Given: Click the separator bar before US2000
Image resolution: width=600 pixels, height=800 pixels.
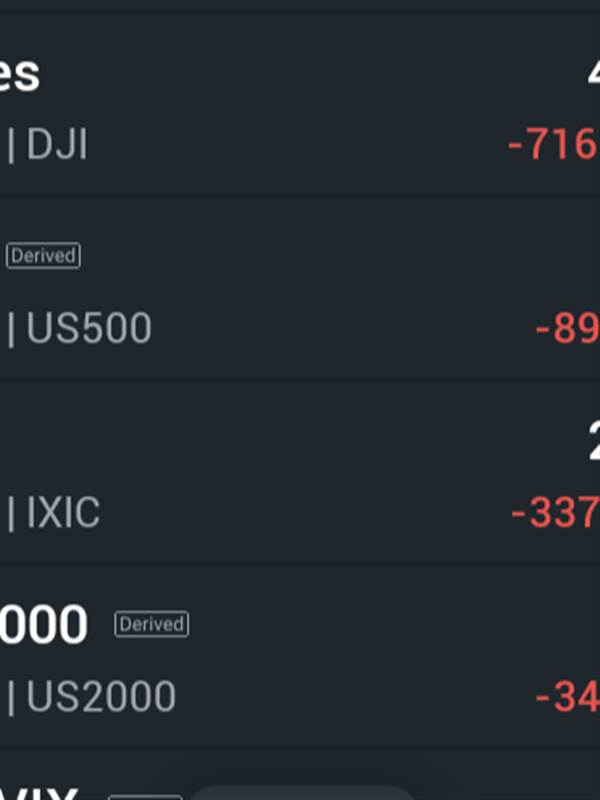Looking at the screenshot, I should click(12, 697).
